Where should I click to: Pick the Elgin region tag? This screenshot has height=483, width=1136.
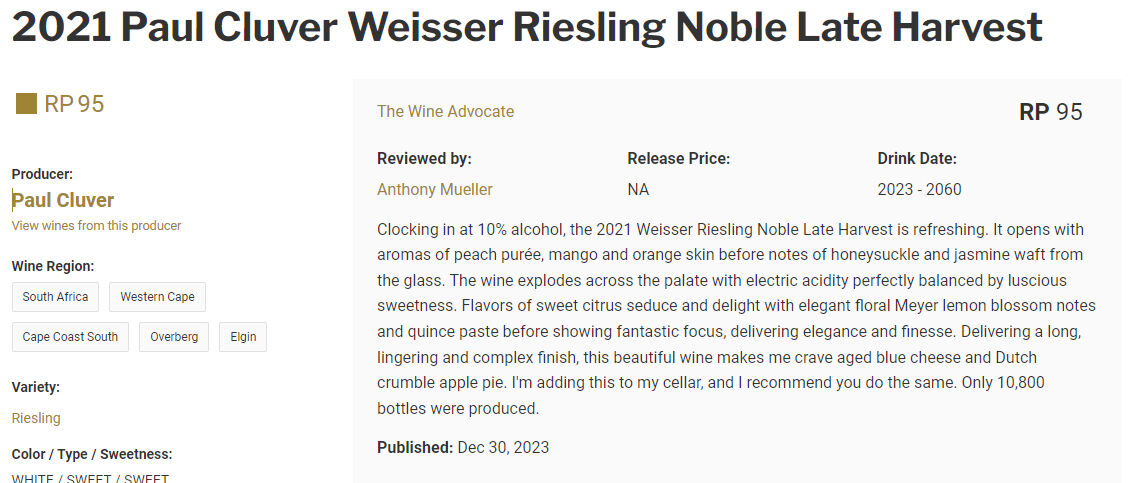tap(243, 337)
